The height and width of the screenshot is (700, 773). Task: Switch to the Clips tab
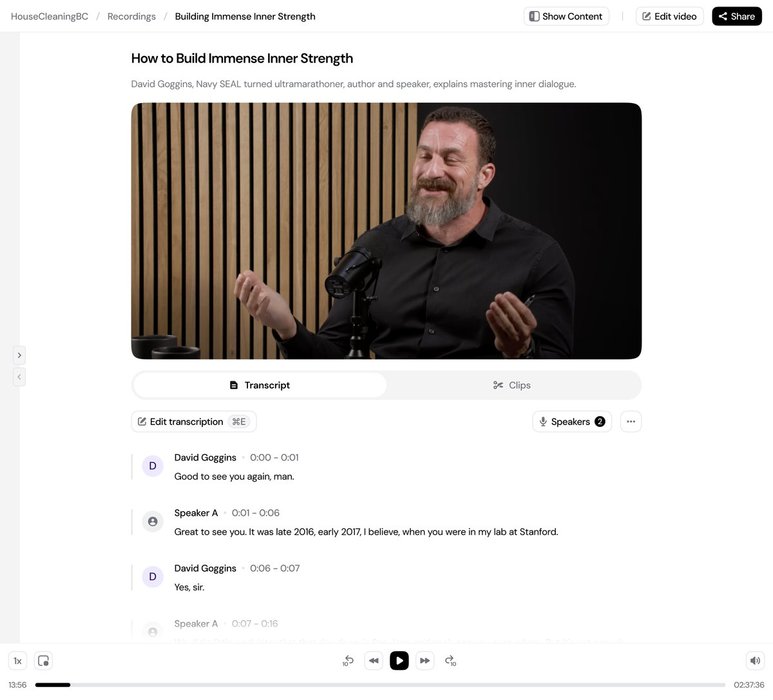click(x=512, y=385)
